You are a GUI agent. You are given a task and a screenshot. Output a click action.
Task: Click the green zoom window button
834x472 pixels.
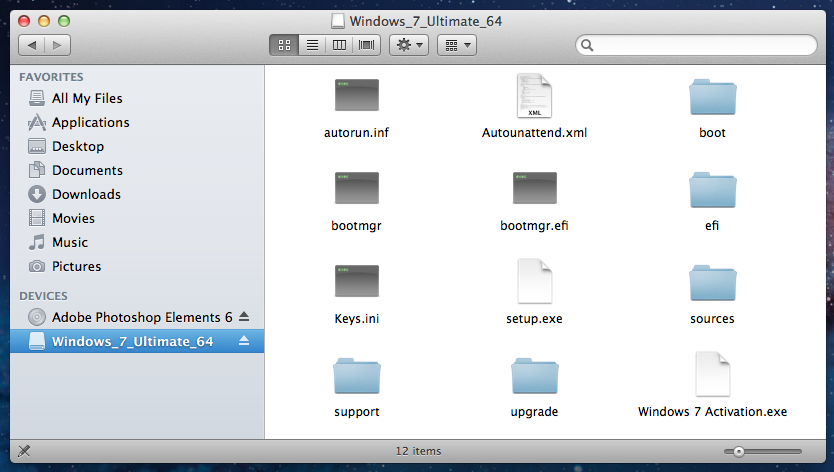tap(64, 21)
